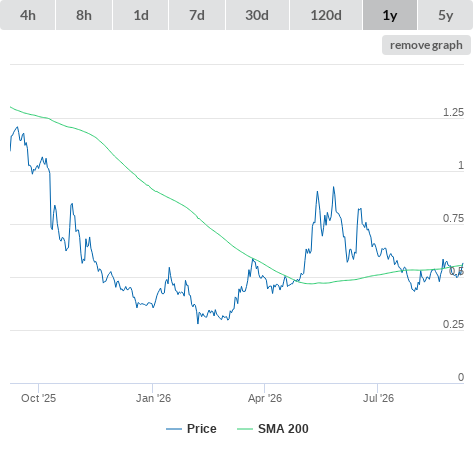
Task: Open the 7d time range tab
Action: (x=197, y=15)
